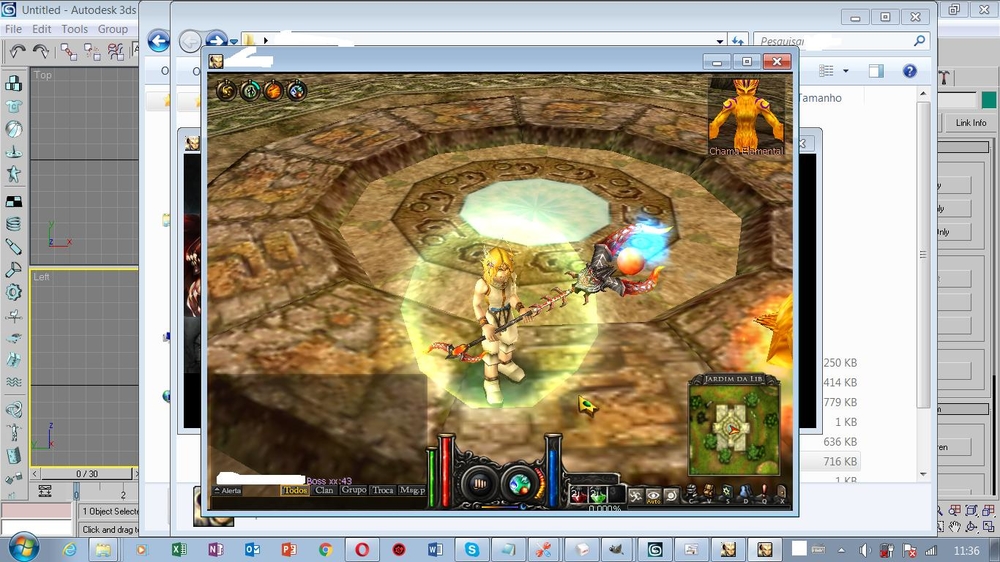Toggle the running man run mode icon
Viewport: 1000px width, 562px height.
pos(636,495)
